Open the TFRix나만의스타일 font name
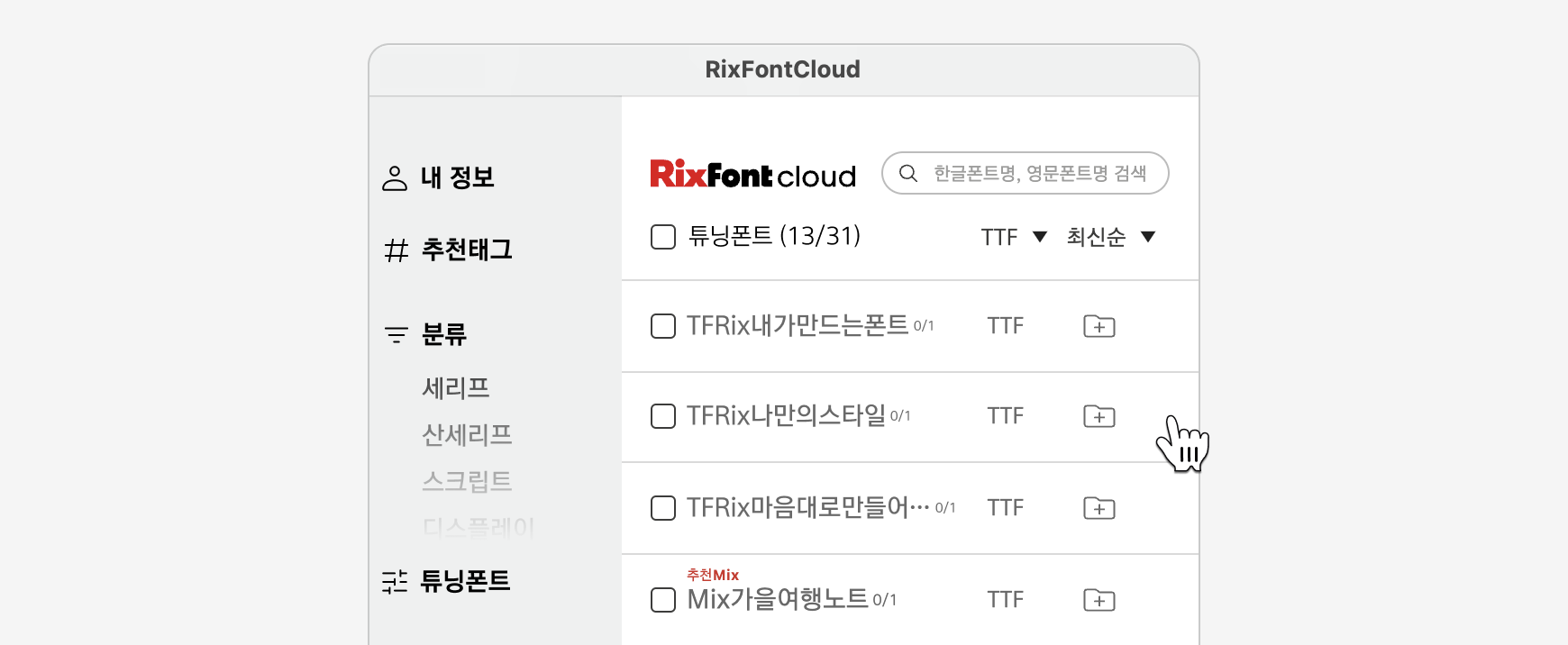This screenshot has height=645, width=1568. 786,416
